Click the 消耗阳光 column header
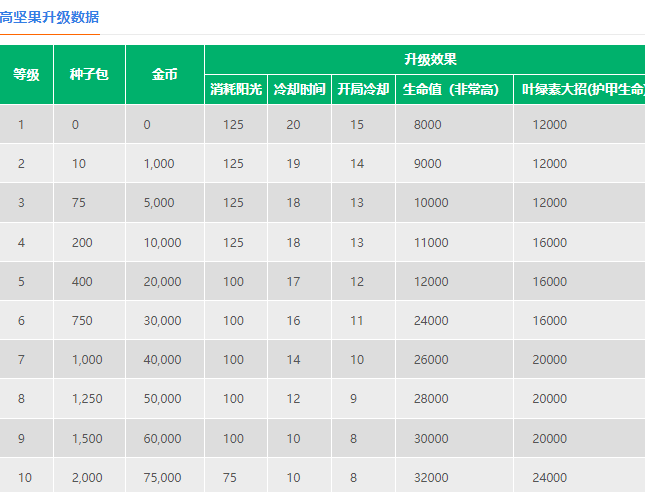 236,89
